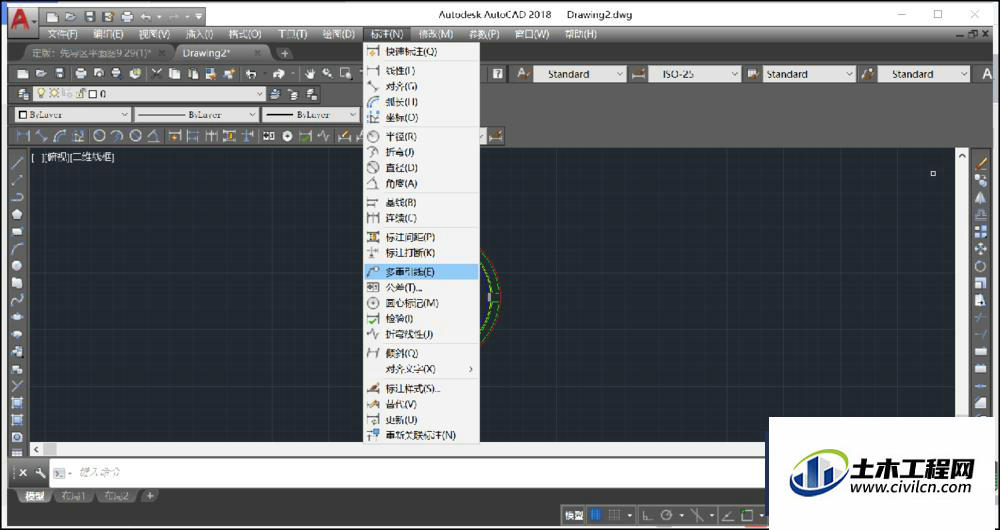
Task: Open the ByLayer linetype dropdown
Action: pos(196,115)
